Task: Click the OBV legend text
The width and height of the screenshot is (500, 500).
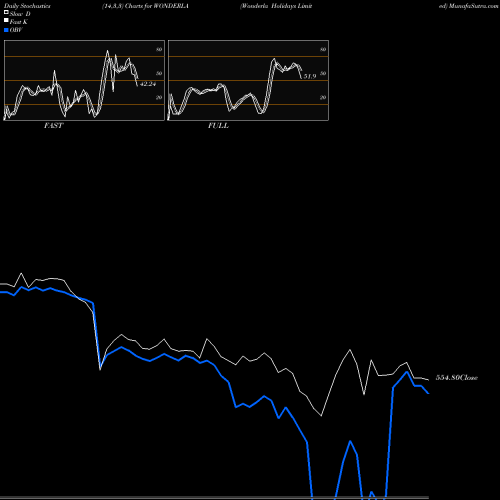Action: (16, 30)
